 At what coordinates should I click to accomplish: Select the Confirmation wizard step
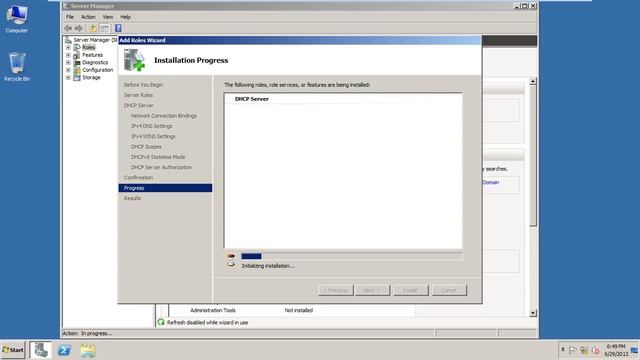tap(138, 178)
